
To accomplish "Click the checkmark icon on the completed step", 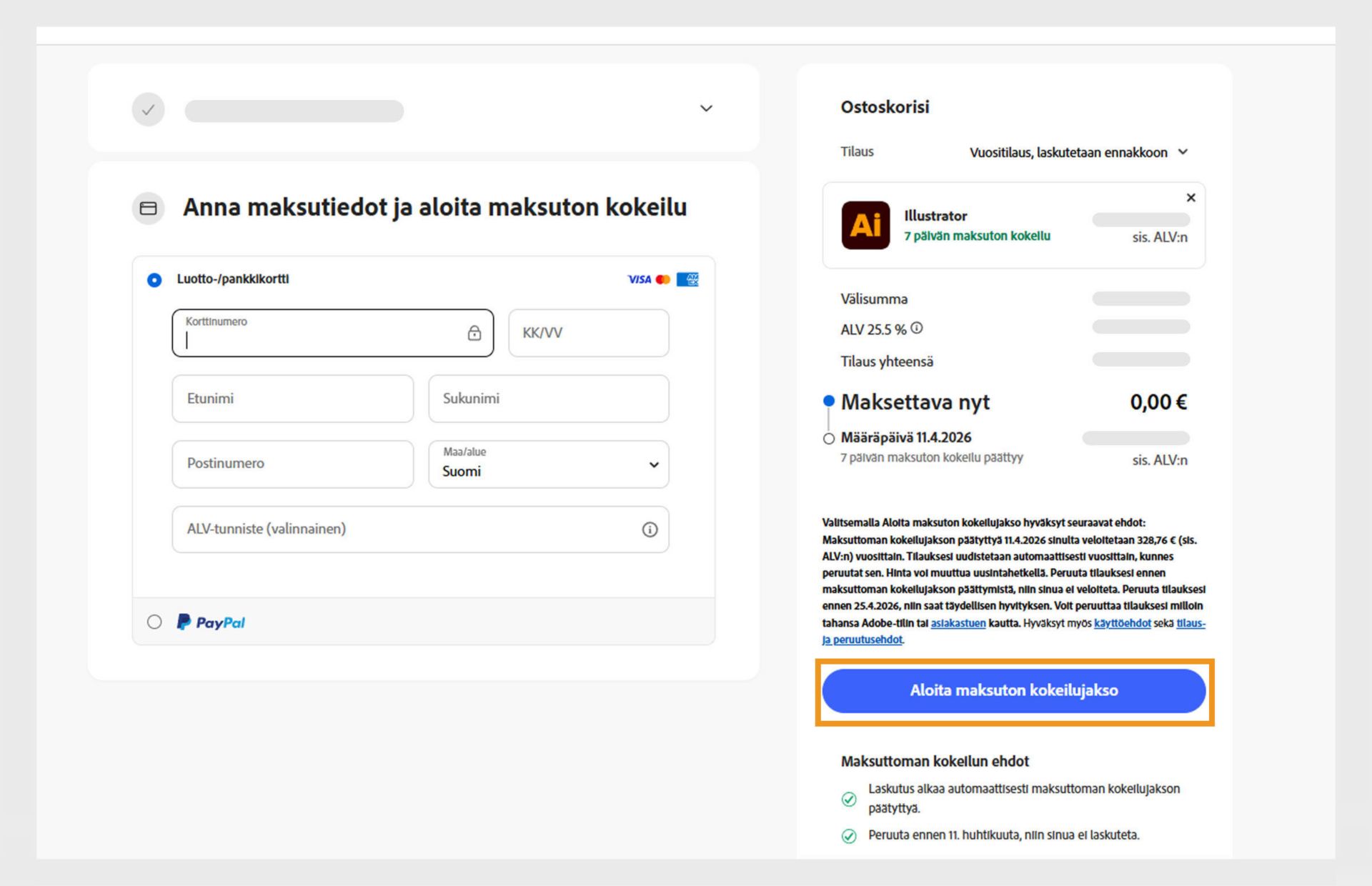I will pos(148,109).
